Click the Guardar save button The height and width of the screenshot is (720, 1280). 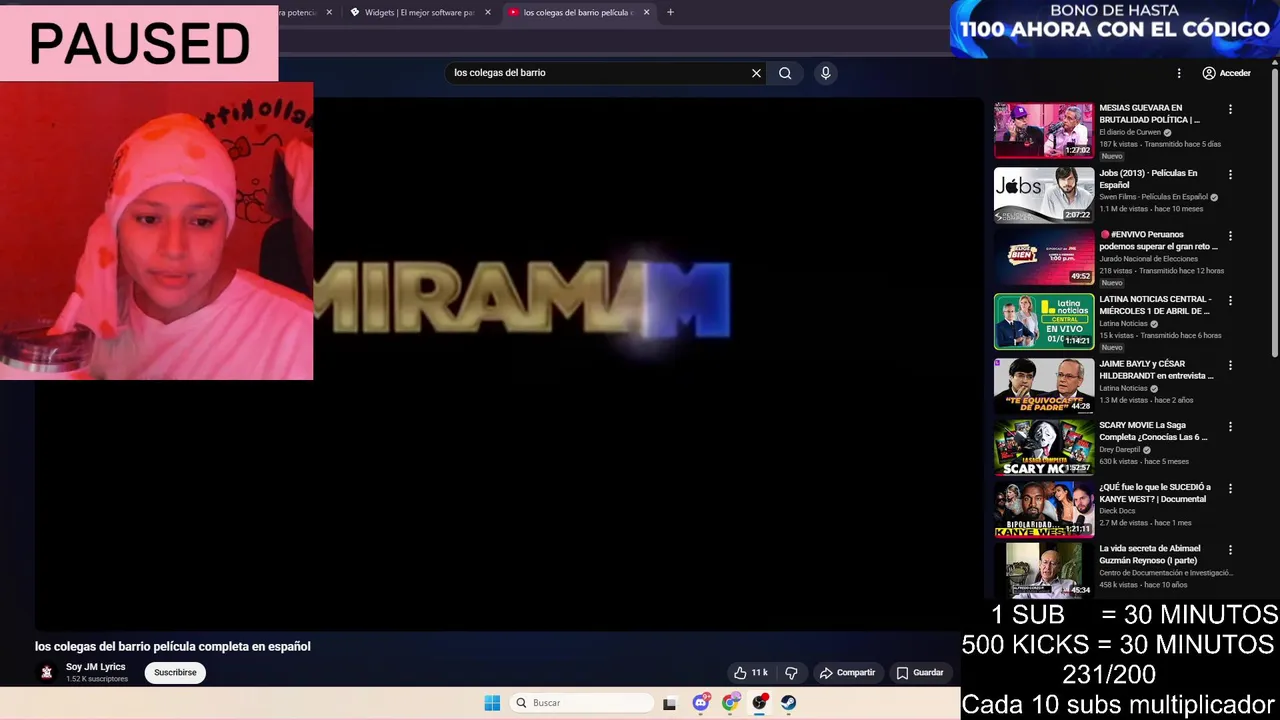(919, 673)
